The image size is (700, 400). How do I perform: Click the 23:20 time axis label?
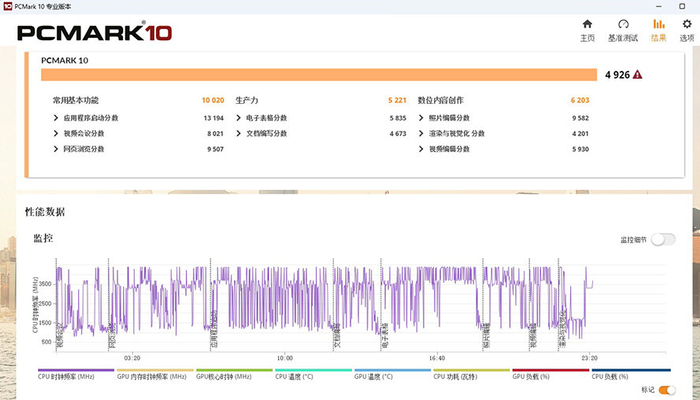pyautogui.click(x=589, y=358)
